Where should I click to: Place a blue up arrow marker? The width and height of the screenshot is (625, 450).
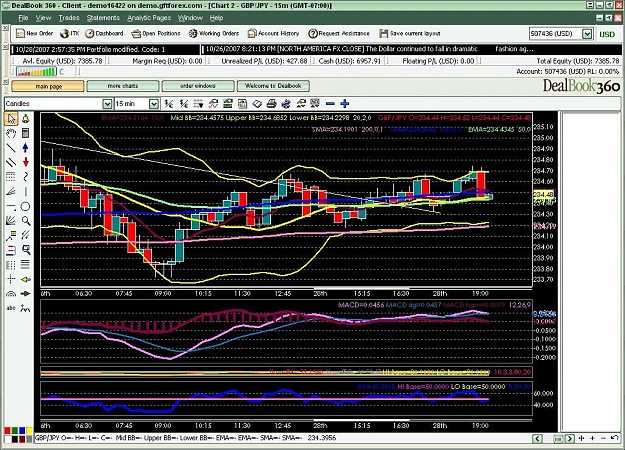pos(26,148)
